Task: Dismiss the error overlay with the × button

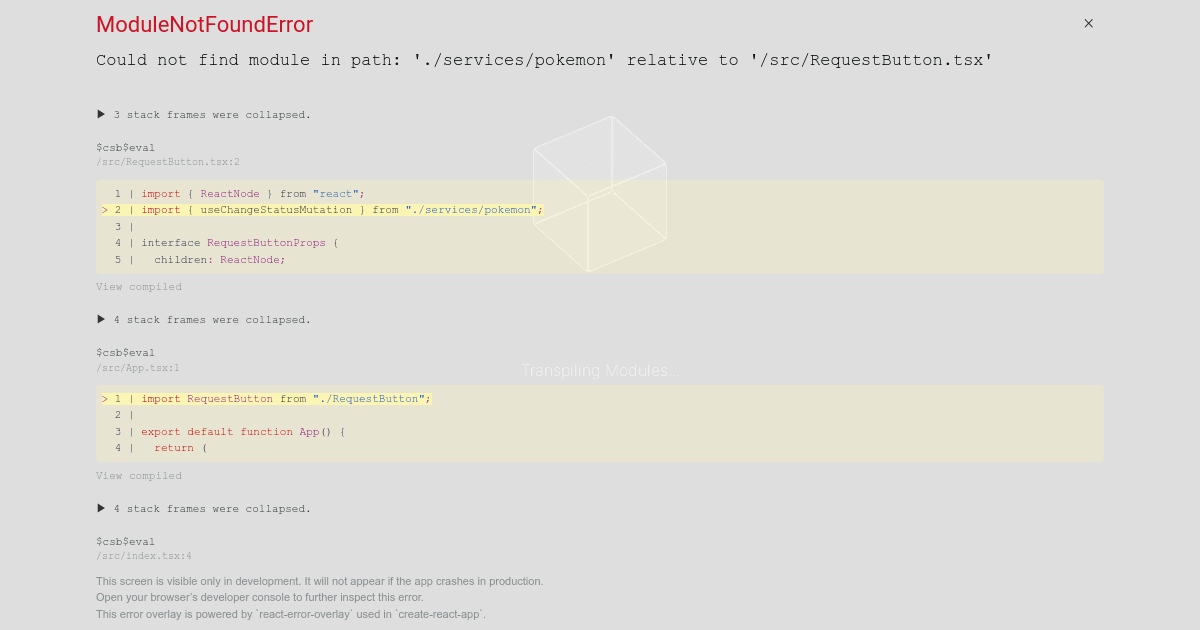Action: (x=1088, y=23)
